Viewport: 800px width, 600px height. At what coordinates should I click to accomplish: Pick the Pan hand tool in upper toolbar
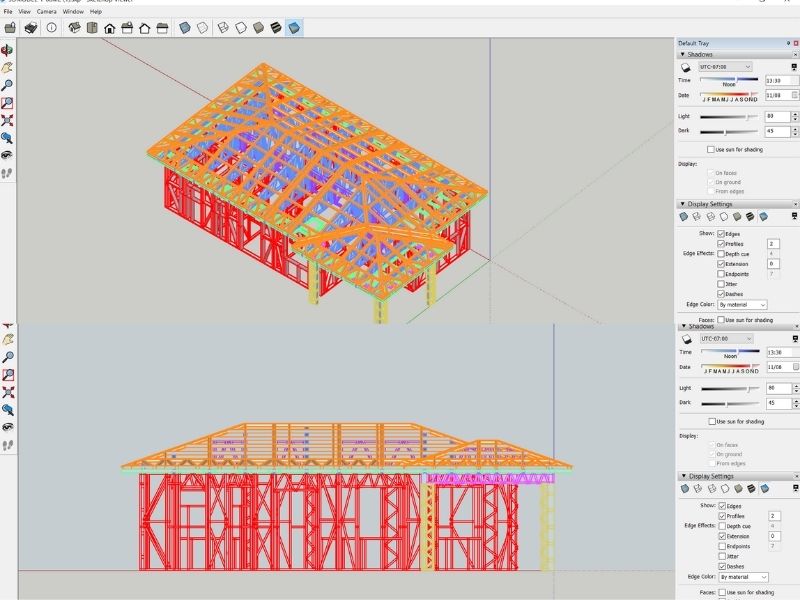(7, 67)
